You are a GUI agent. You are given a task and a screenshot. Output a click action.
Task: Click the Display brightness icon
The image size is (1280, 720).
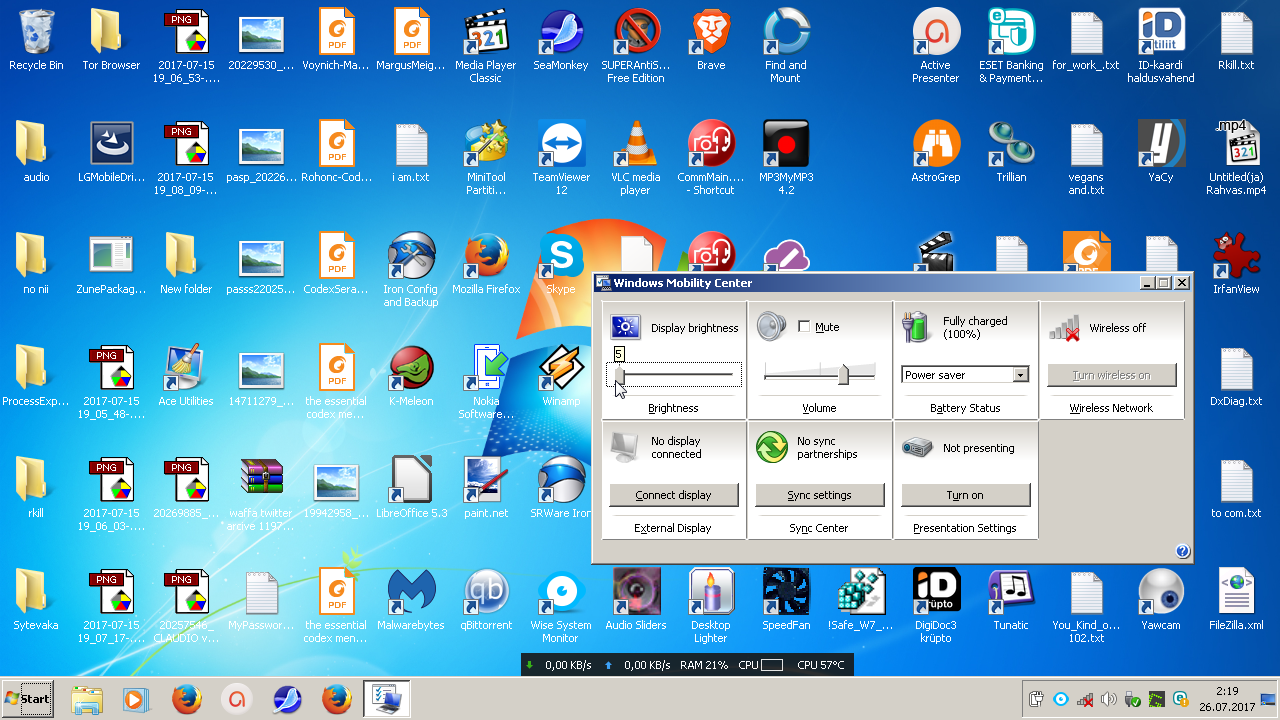pyautogui.click(x=625, y=327)
